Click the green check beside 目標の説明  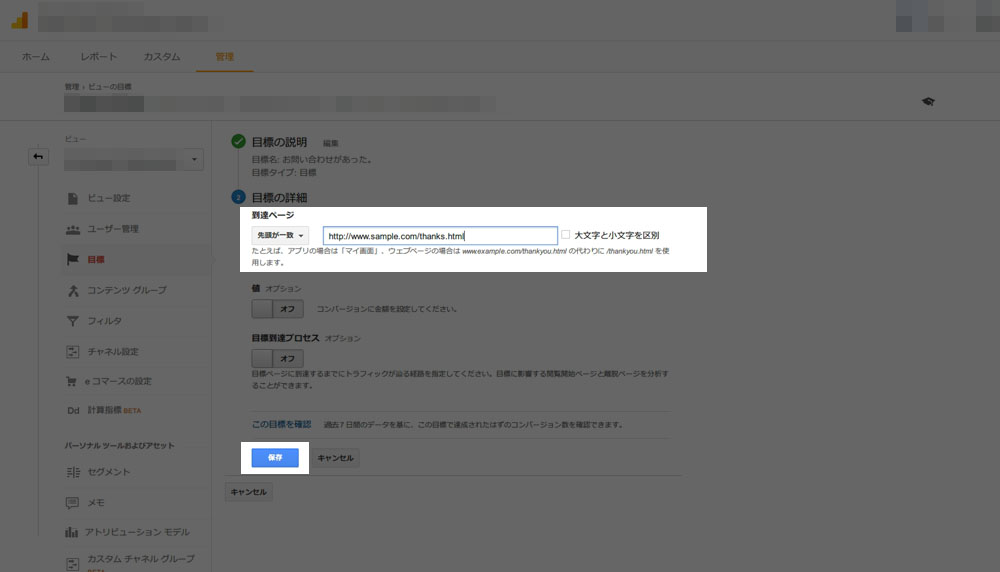(x=239, y=142)
